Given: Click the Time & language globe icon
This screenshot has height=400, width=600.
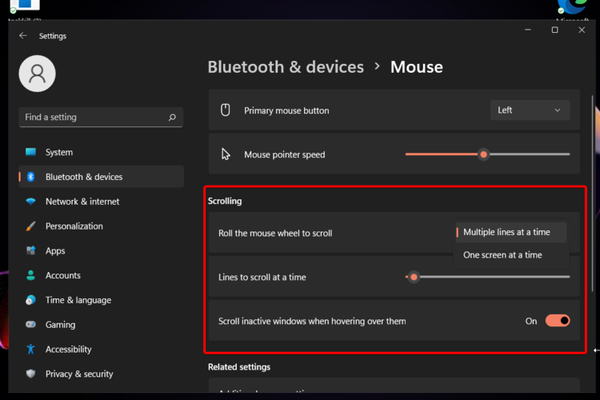Looking at the screenshot, I should (31, 300).
